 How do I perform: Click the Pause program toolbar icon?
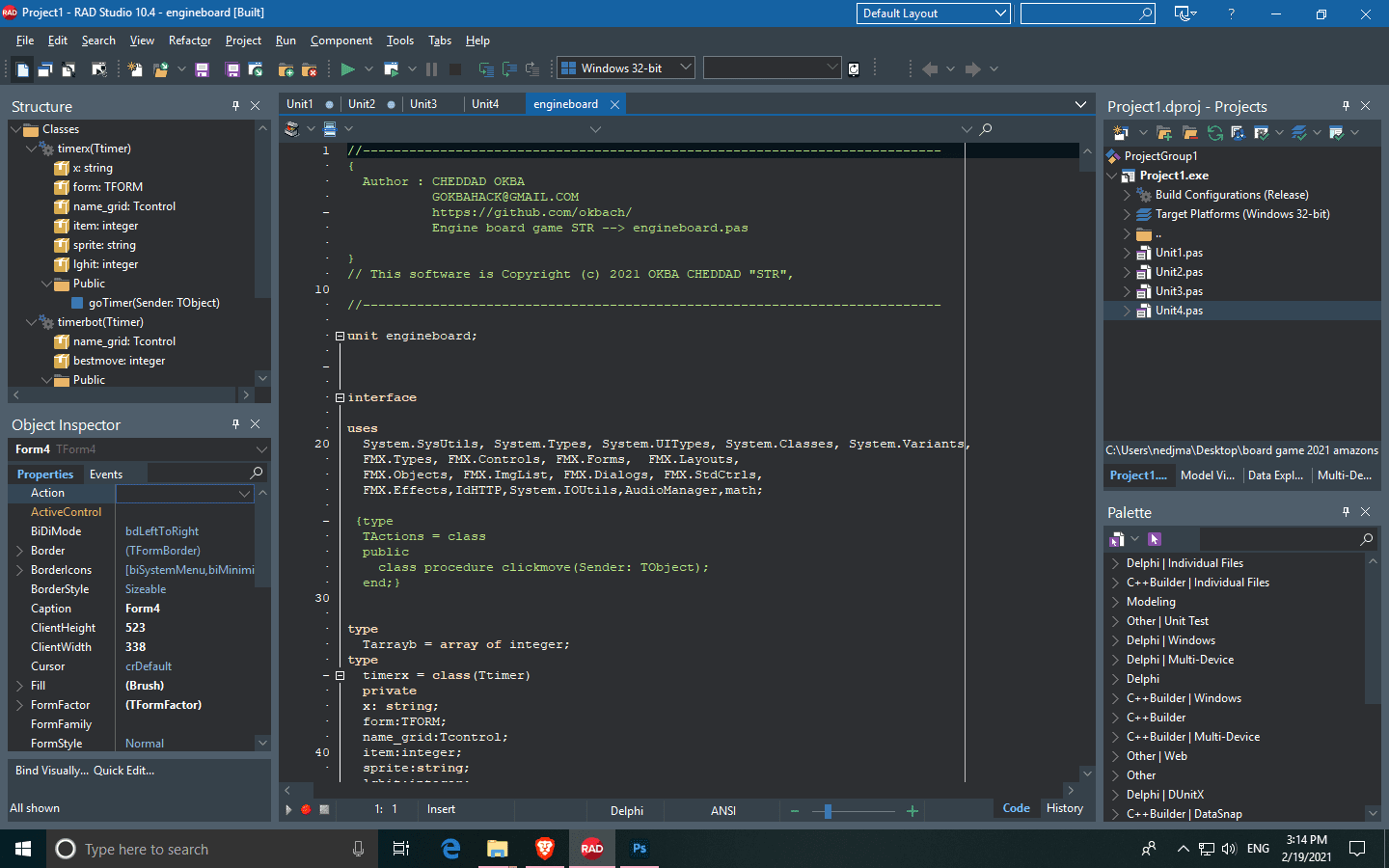(x=431, y=69)
